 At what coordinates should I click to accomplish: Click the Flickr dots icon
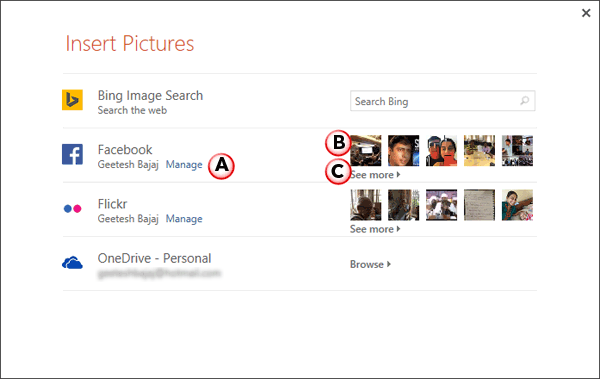click(72, 209)
